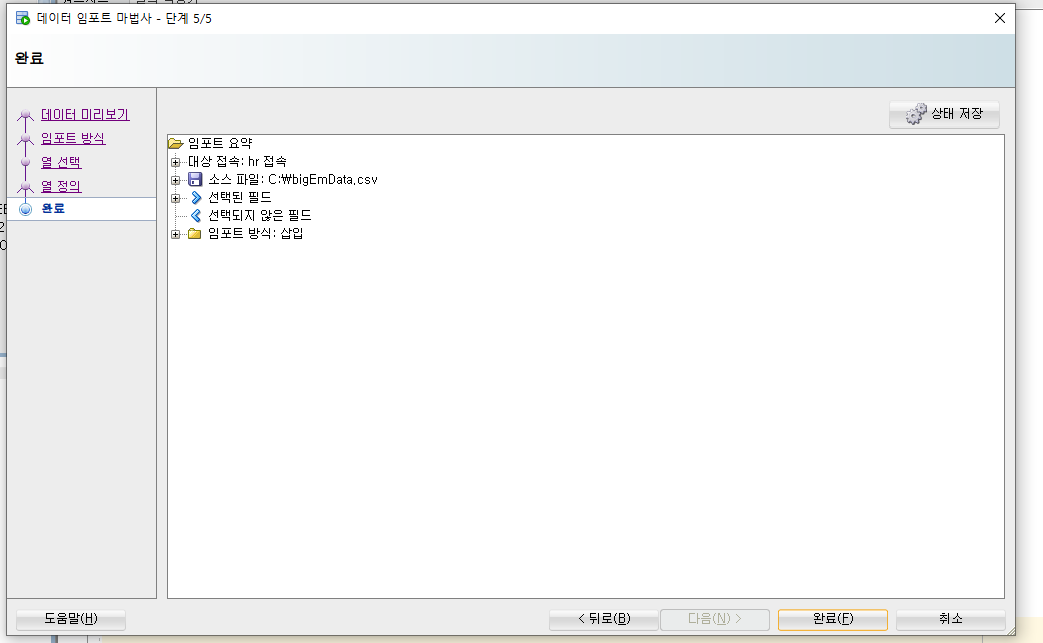Viewport: 1043px width, 643px height.
Task: Select the C:\bigEmData.csv source file text
Action: pyautogui.click(x=323, y=180)
